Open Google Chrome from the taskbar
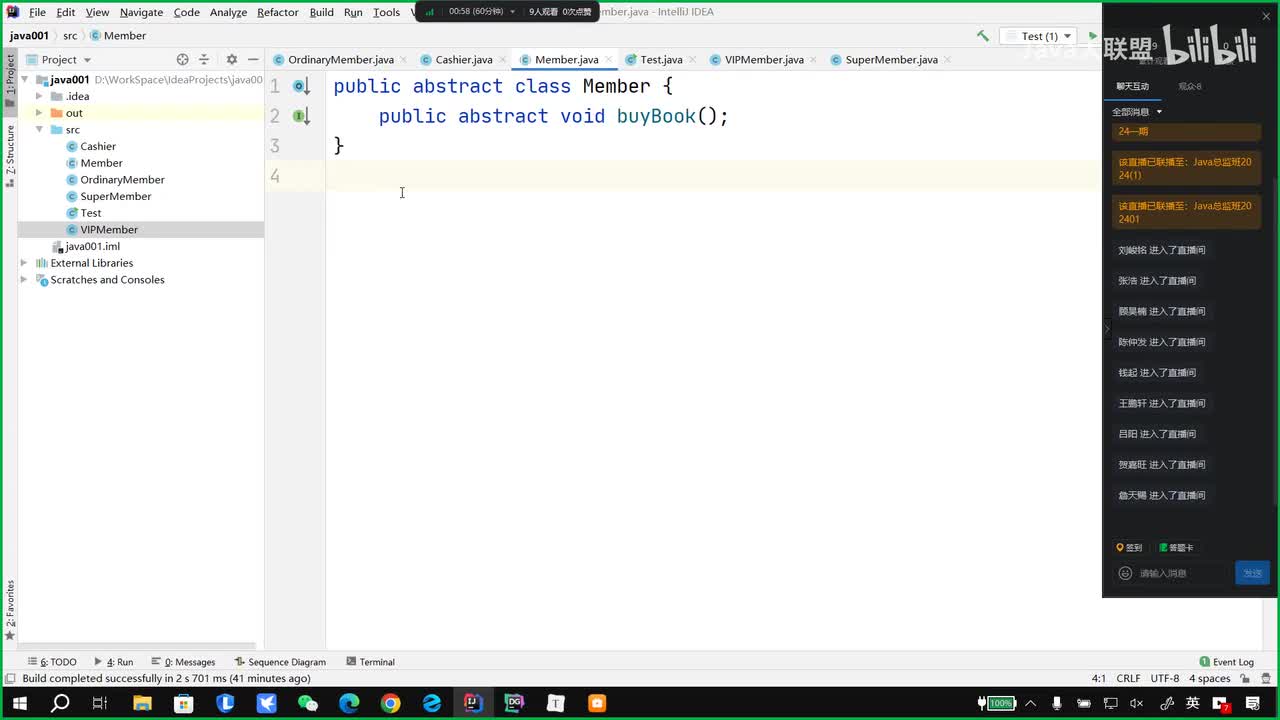The width and height of the screenshot is (1280, 720). (x=390, y=703)
